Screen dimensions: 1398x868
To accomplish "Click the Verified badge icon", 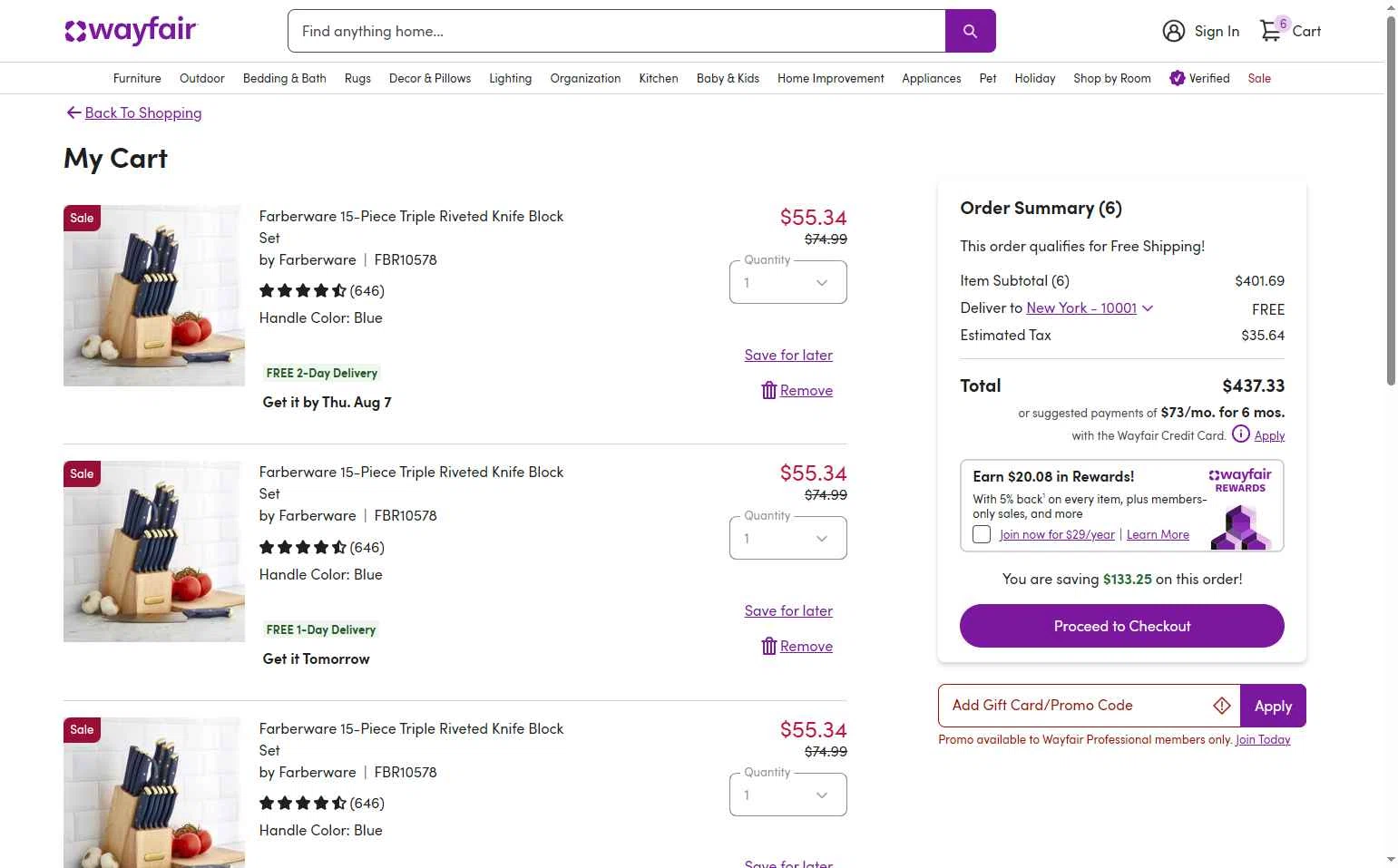I will coord(1178,78).
